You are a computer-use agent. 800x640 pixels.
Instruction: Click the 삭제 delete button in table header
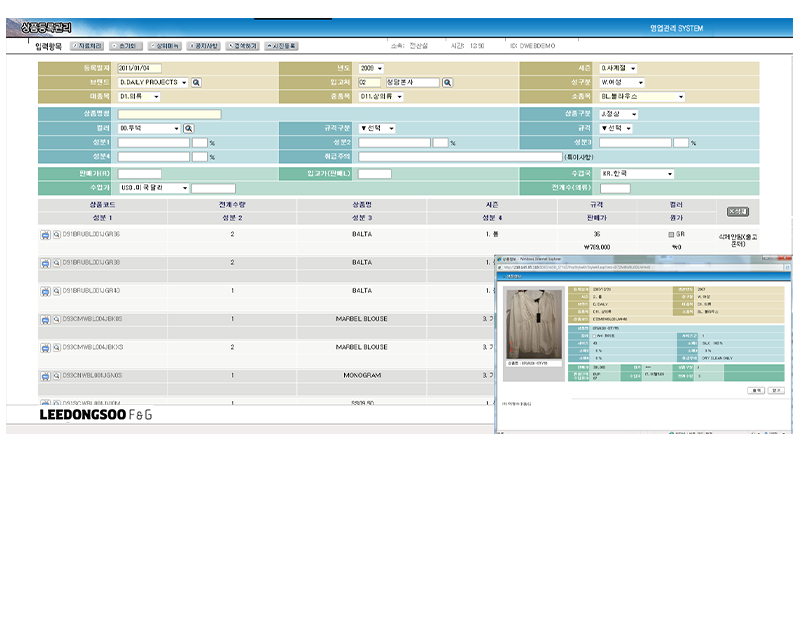[737, 211]
